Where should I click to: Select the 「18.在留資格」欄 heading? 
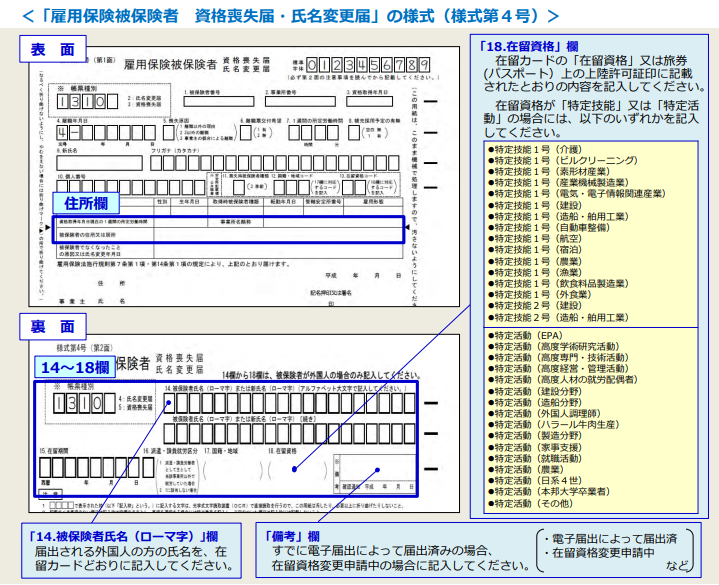tap(528, 46)
